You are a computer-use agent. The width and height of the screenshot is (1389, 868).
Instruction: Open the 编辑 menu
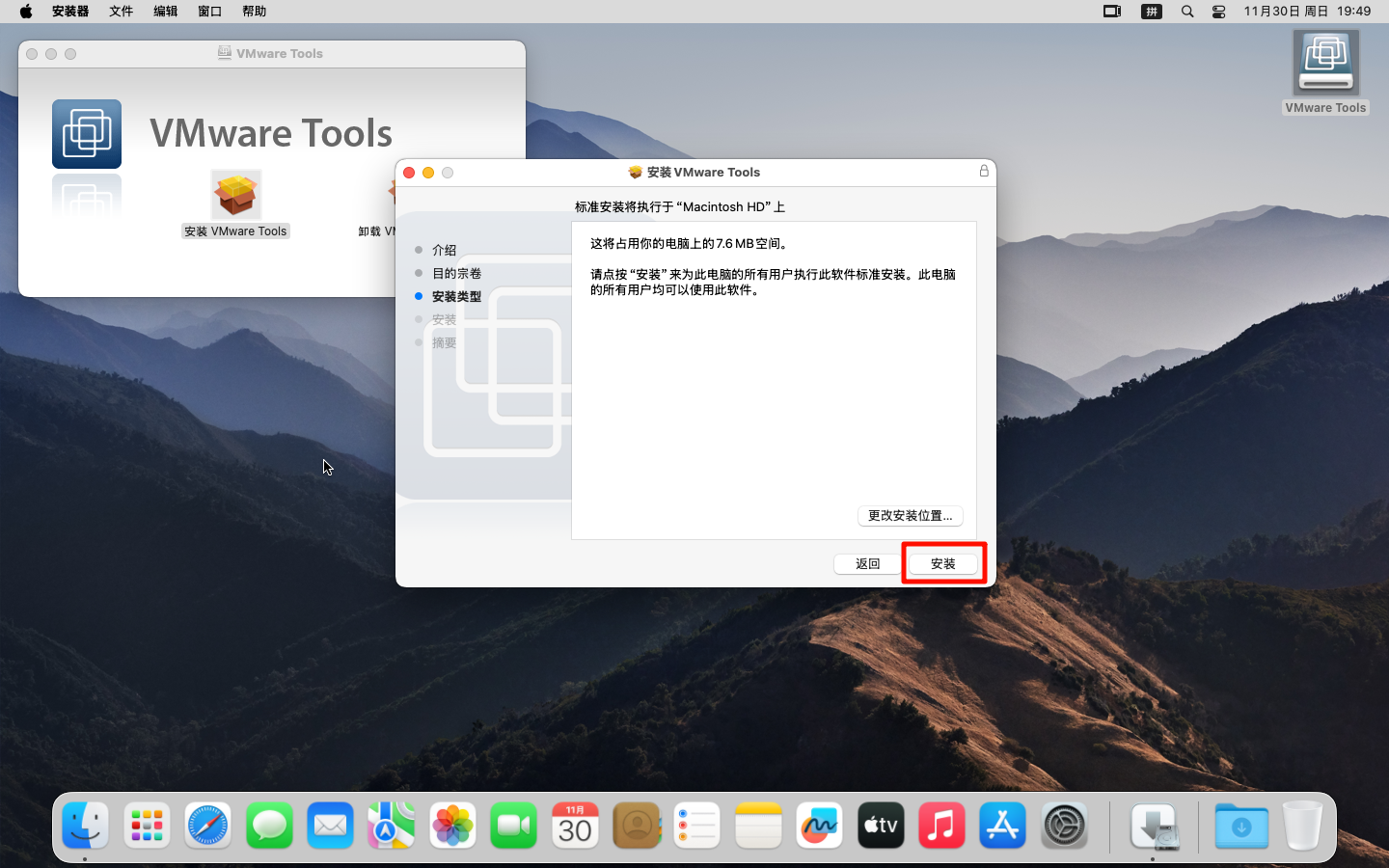coord(165,12)
